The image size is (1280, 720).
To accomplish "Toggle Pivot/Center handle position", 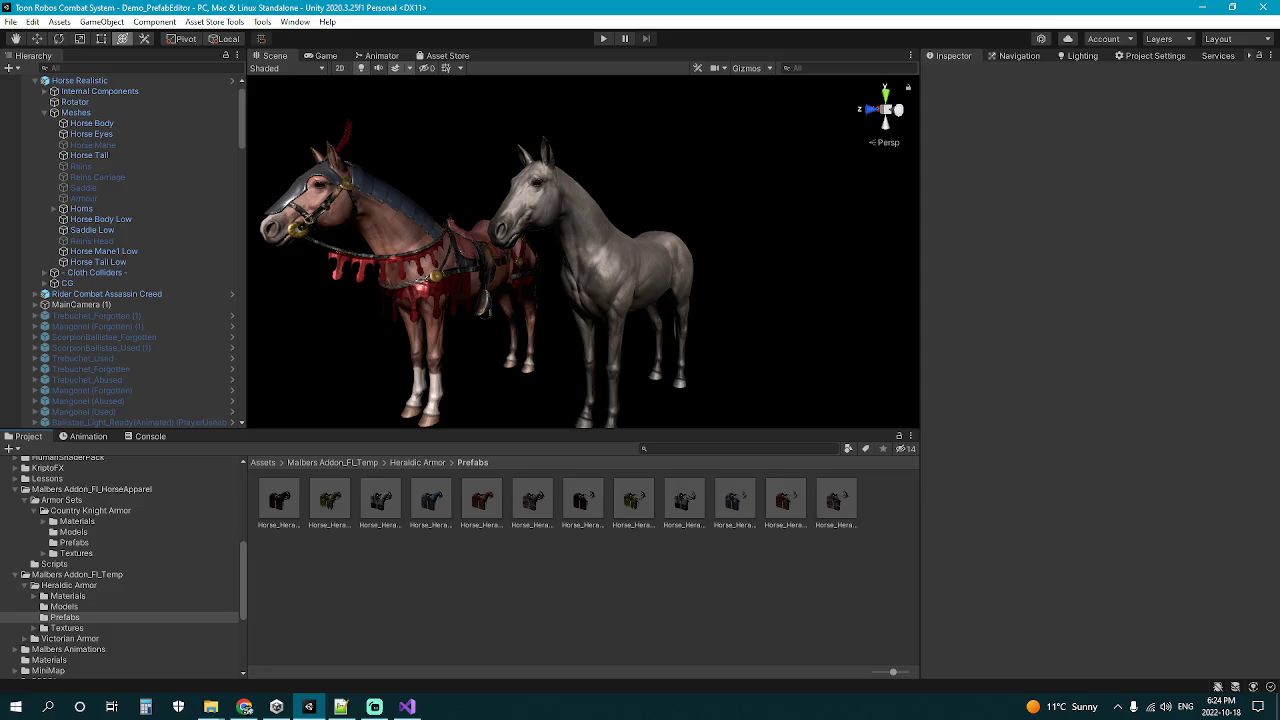I will coord(181,39).
